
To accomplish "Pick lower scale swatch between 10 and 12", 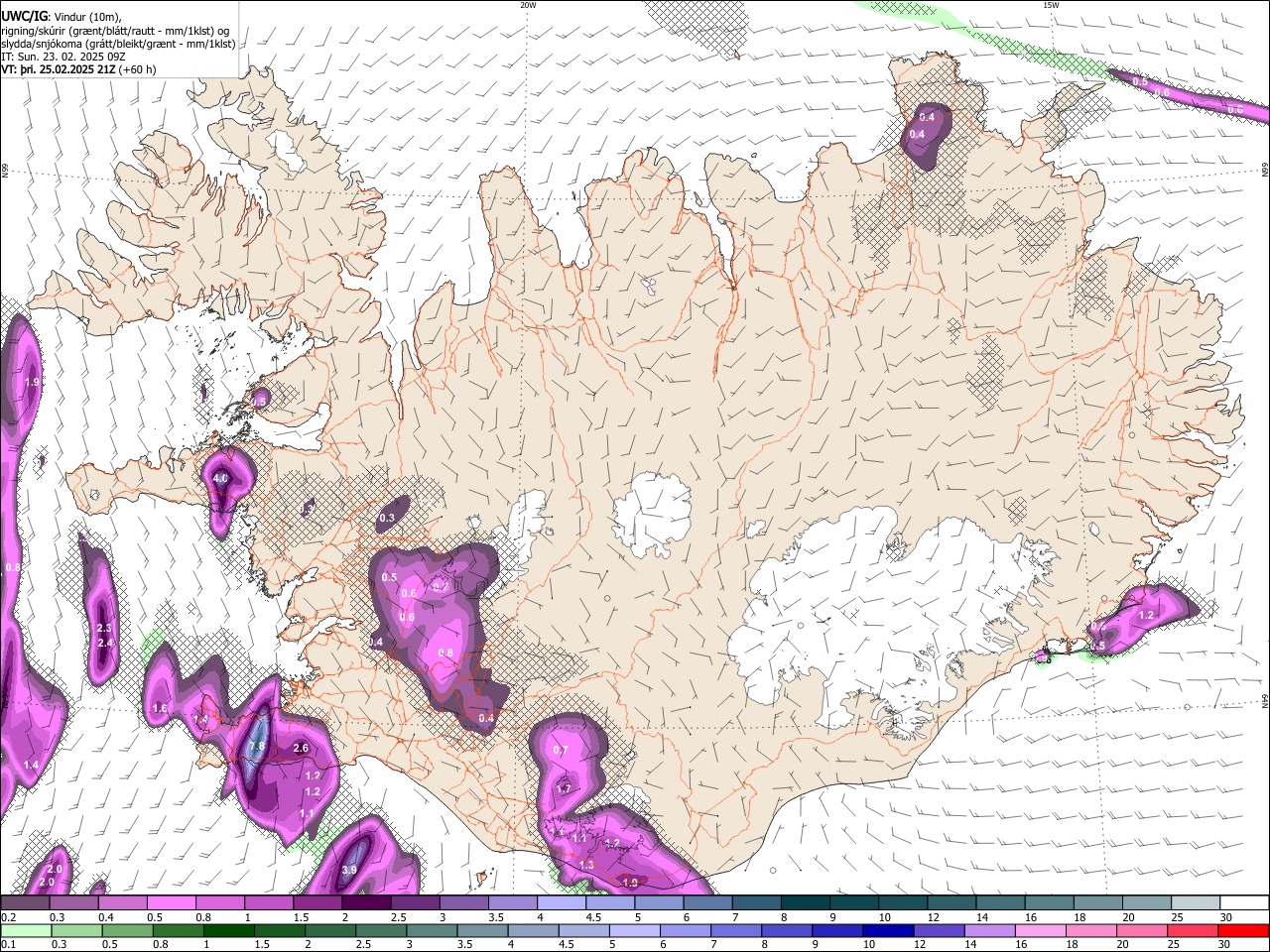I will [x=889, y=930].
